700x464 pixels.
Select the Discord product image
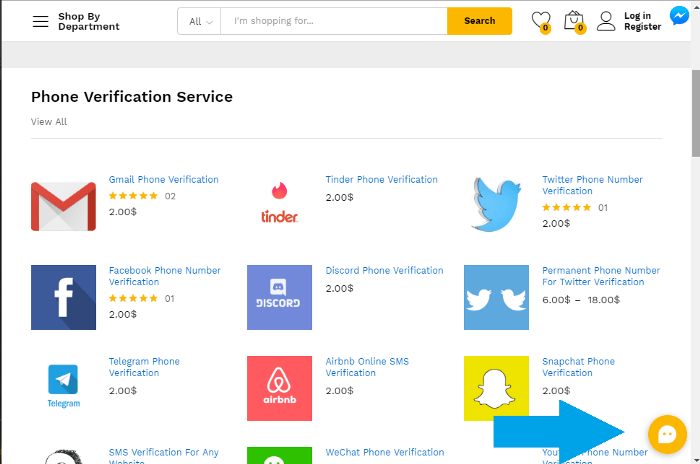click(x=279, y=297)
